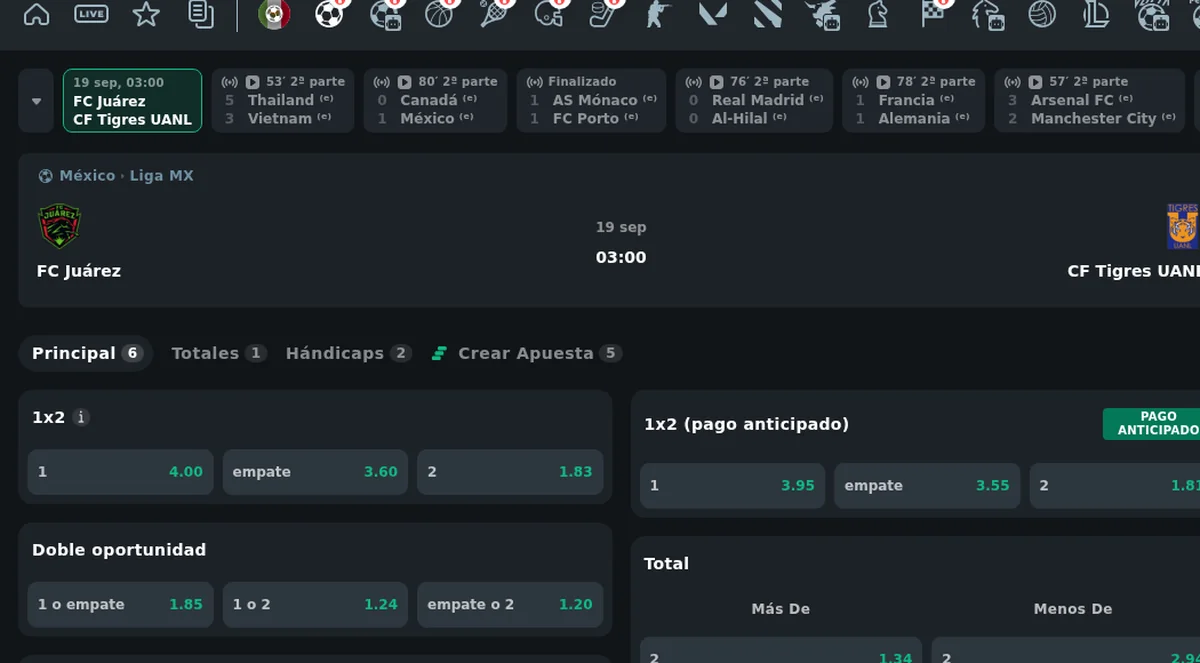Select the Chess knight icon
This screenshot has width=1200, height=663.
[877, 14]
